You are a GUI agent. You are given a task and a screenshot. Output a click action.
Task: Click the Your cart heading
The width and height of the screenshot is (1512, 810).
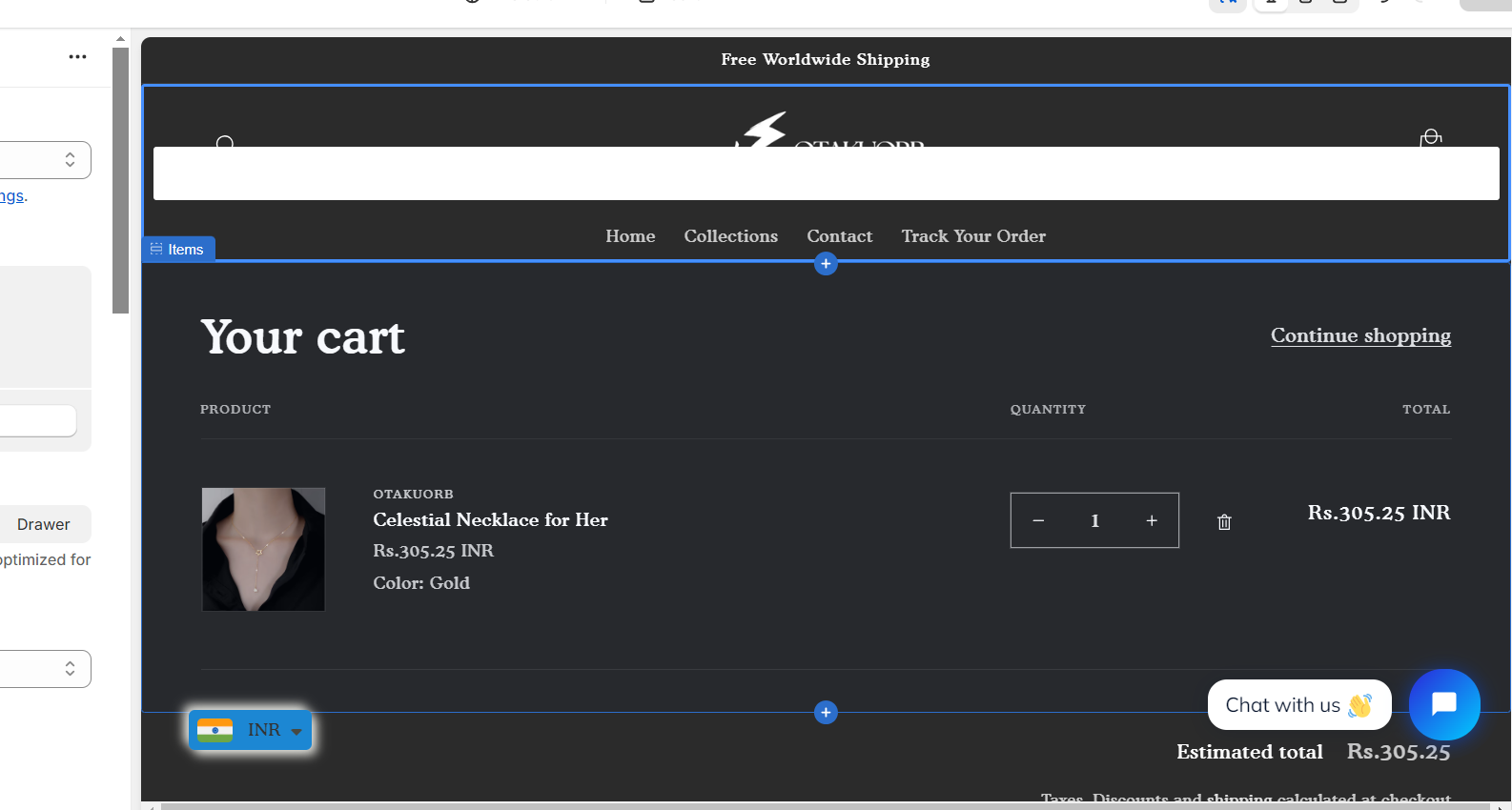tap(302, 337)
